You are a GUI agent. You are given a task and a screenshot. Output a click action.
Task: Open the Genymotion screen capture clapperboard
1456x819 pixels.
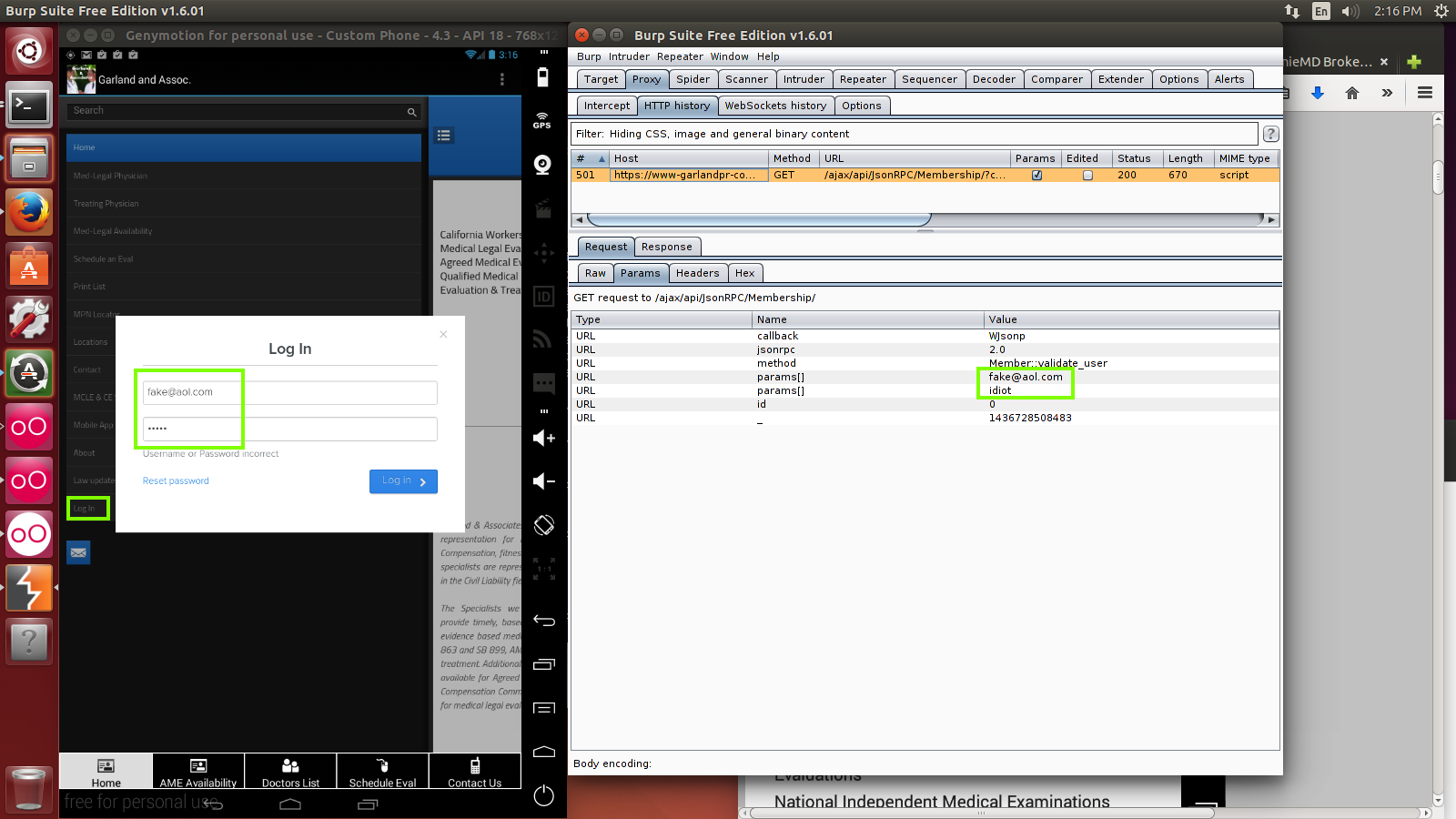pos(543,209)
